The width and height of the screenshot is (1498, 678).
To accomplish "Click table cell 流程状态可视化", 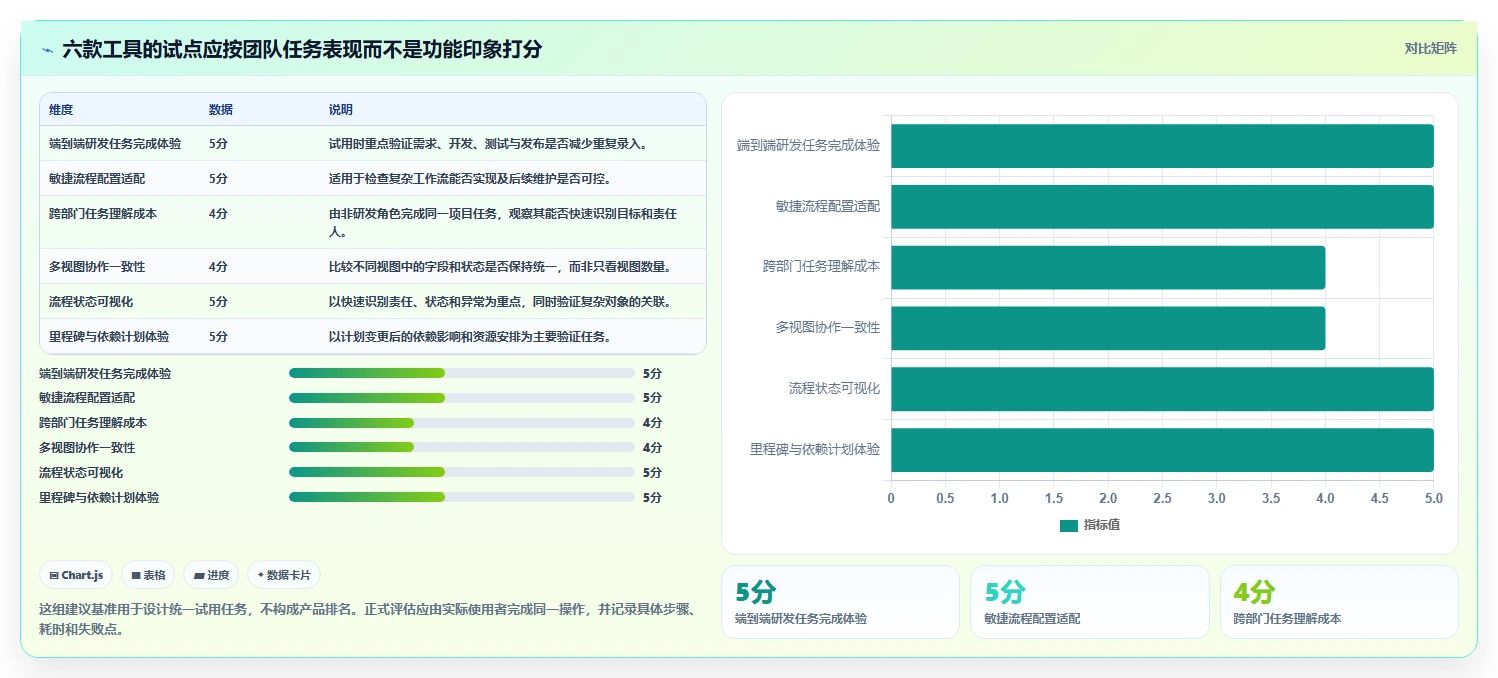I will point(91,302).
